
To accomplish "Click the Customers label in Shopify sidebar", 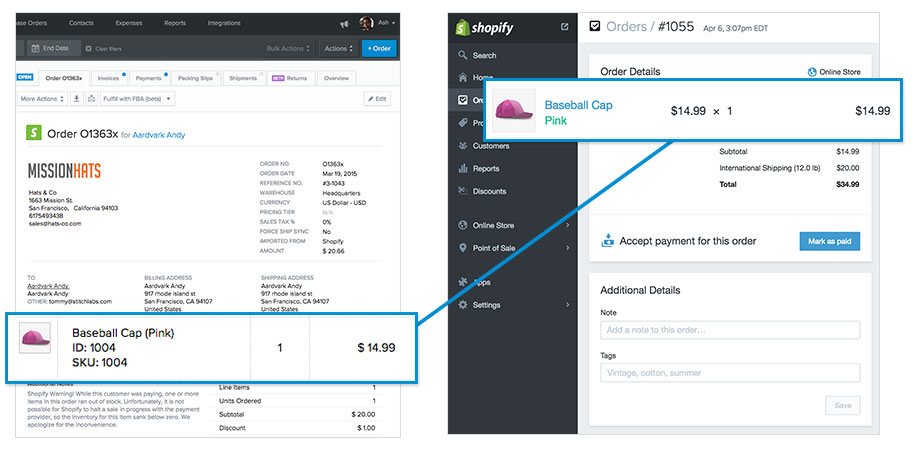I will tap(491, 146).
